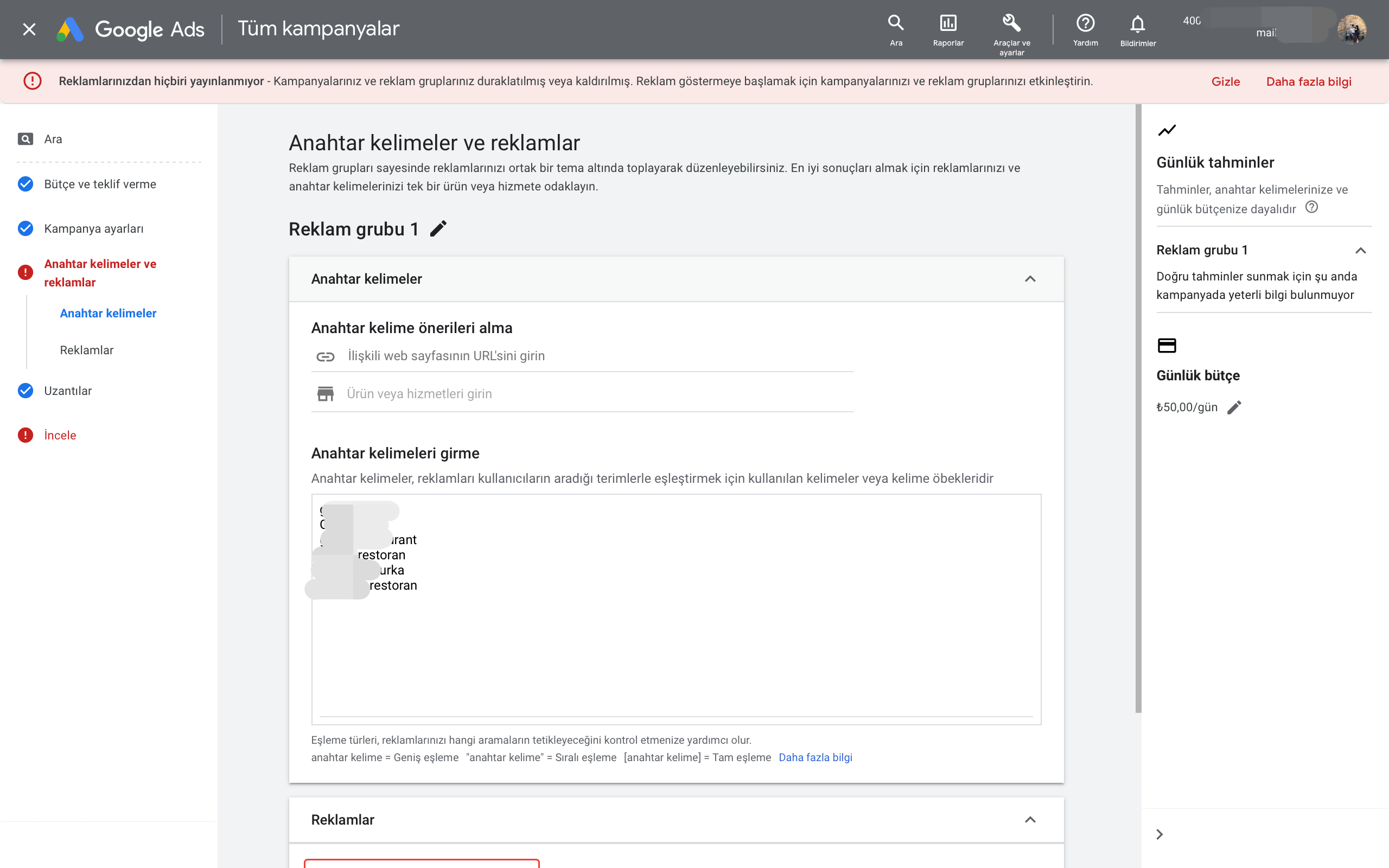Image resolution: width=1389 pixels, height=868 pixels.
Task: Edit the Reklam grubu 1 name with pencil
Action: tap(438, 228)
